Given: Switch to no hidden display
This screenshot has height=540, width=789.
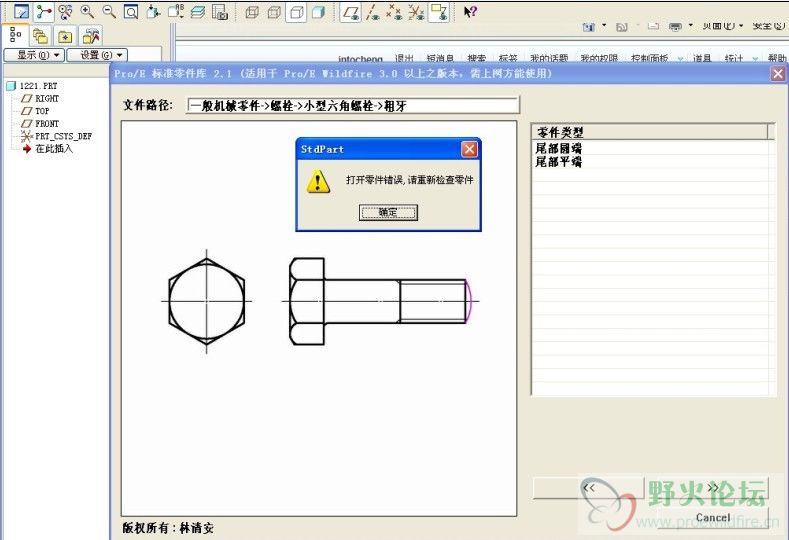Looking at the screenshot, I should (296, 12).
